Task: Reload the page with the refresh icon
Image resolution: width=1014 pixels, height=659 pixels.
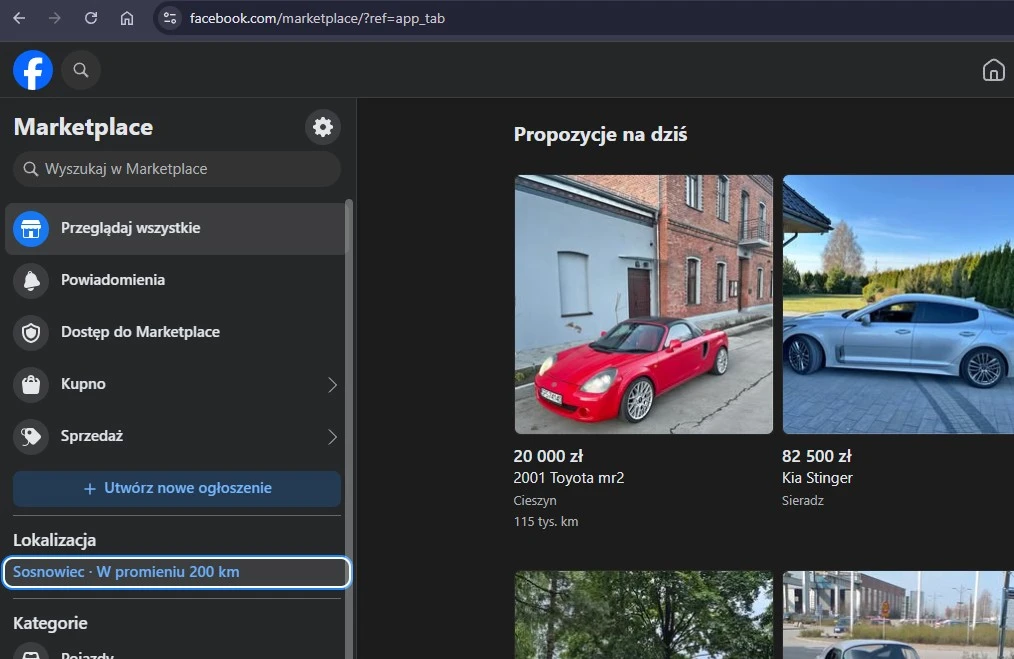Action: point(91,18)
